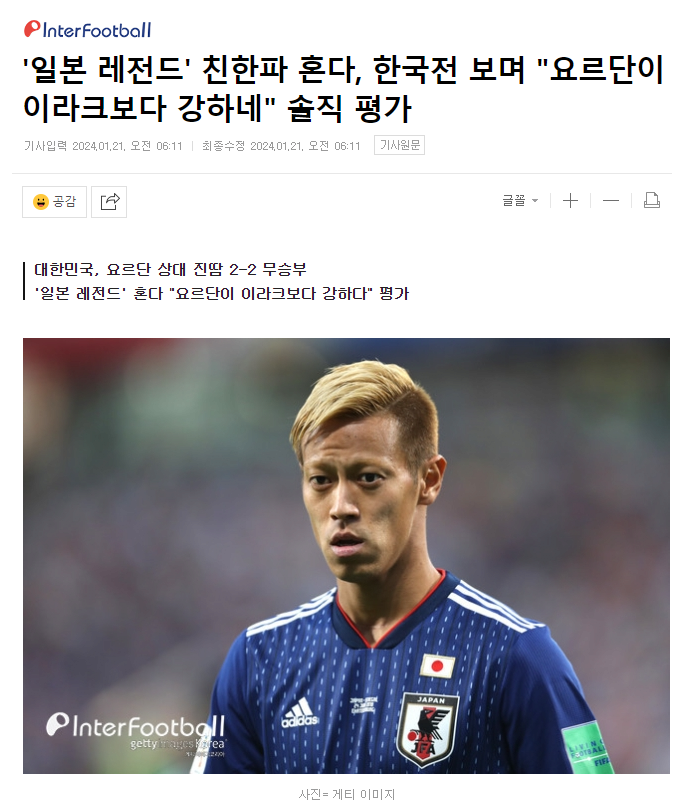Viewport: 685px width, 807px height.
Task: Increase text size with plus icon
Action: 570,200
